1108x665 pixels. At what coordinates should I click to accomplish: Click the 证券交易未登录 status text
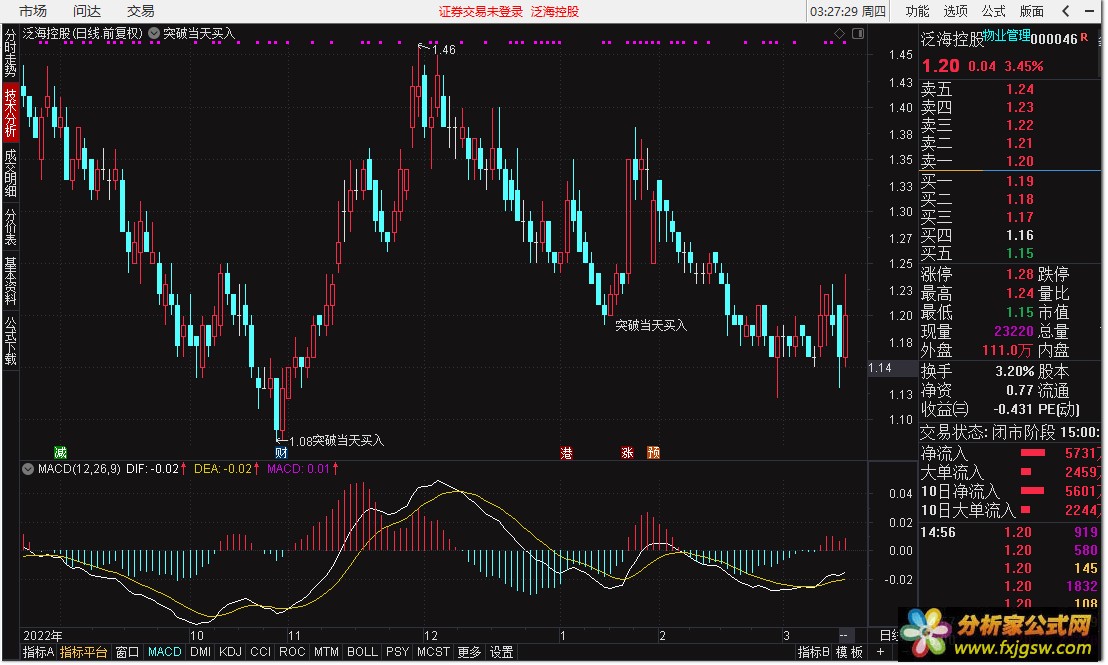[x=481, y=11]
